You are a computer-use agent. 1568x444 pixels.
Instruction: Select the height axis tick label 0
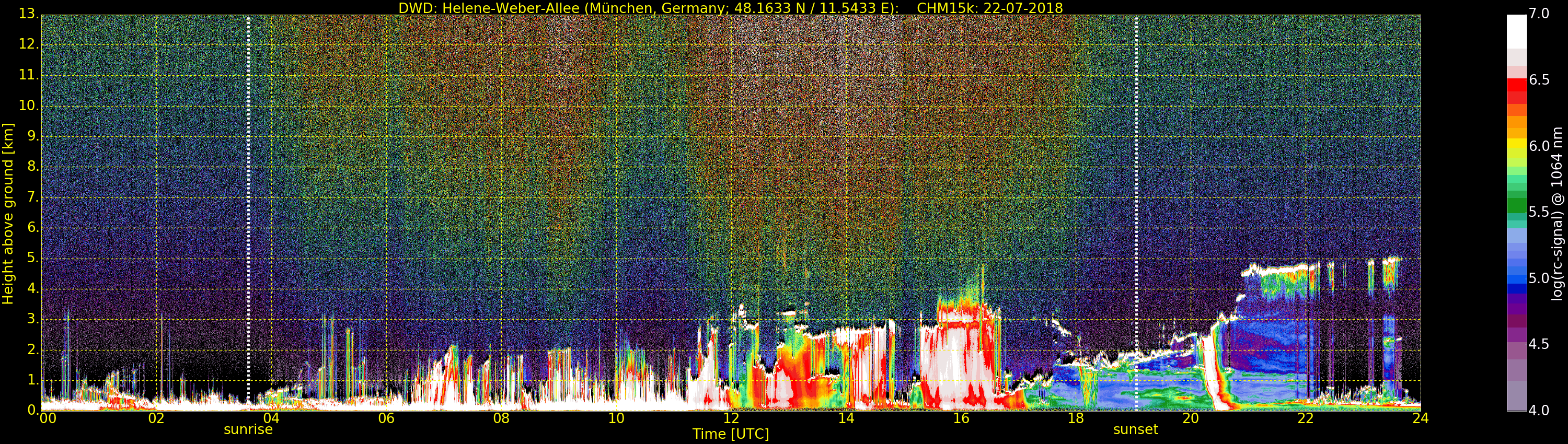32,410
